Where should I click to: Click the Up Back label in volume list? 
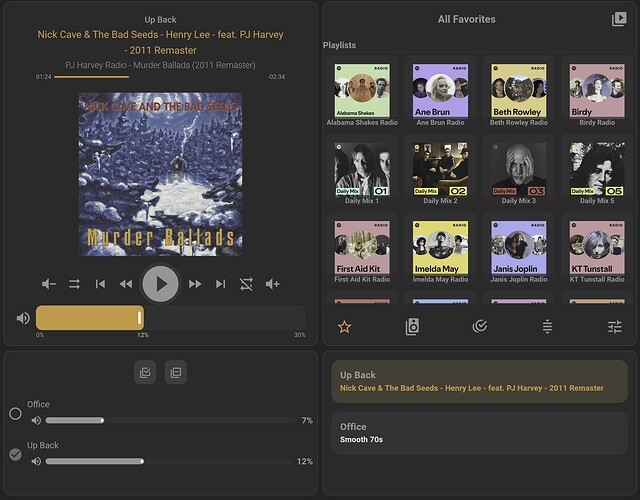[43, 445]
